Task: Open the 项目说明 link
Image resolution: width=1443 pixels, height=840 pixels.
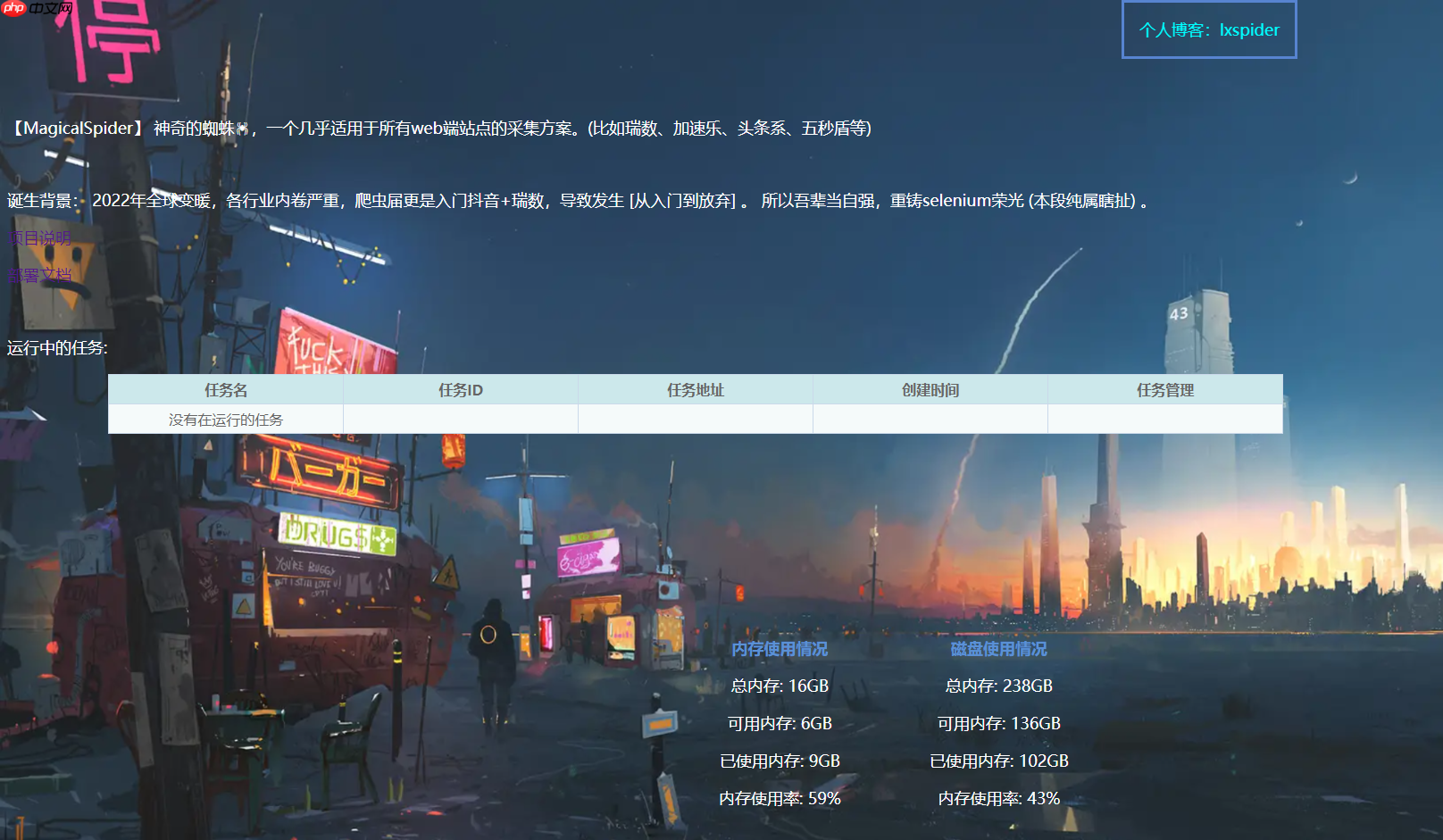Action: [x=39, y=238]
